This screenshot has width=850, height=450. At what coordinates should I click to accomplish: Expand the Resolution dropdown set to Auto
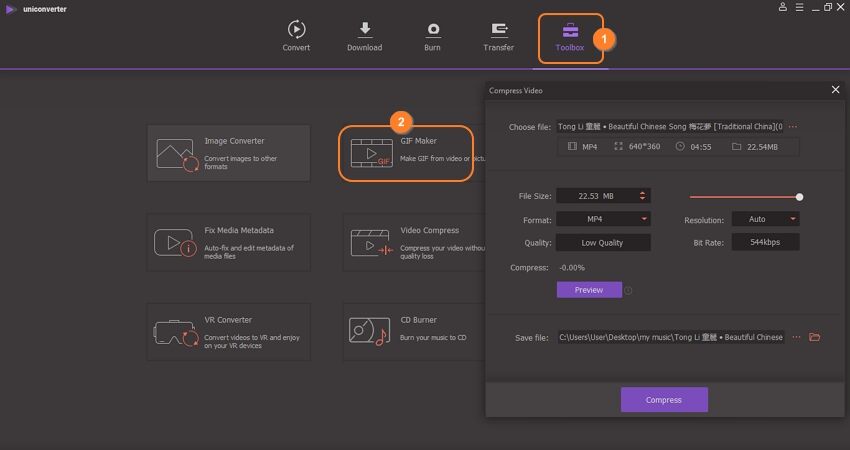(x=765, y=219)
